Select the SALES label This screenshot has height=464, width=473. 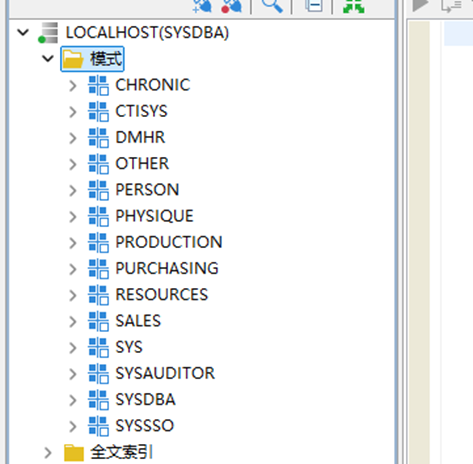click(x=138, y=321)
